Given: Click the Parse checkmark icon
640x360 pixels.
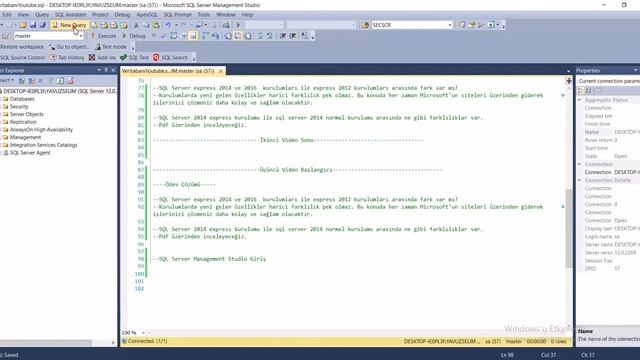Looking at the screenshot, I should click(x=163, y=36).
